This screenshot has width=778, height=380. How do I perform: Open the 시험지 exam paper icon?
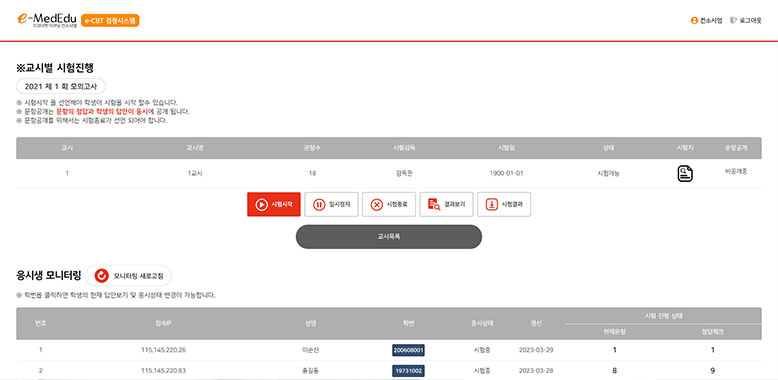point(685,174)
